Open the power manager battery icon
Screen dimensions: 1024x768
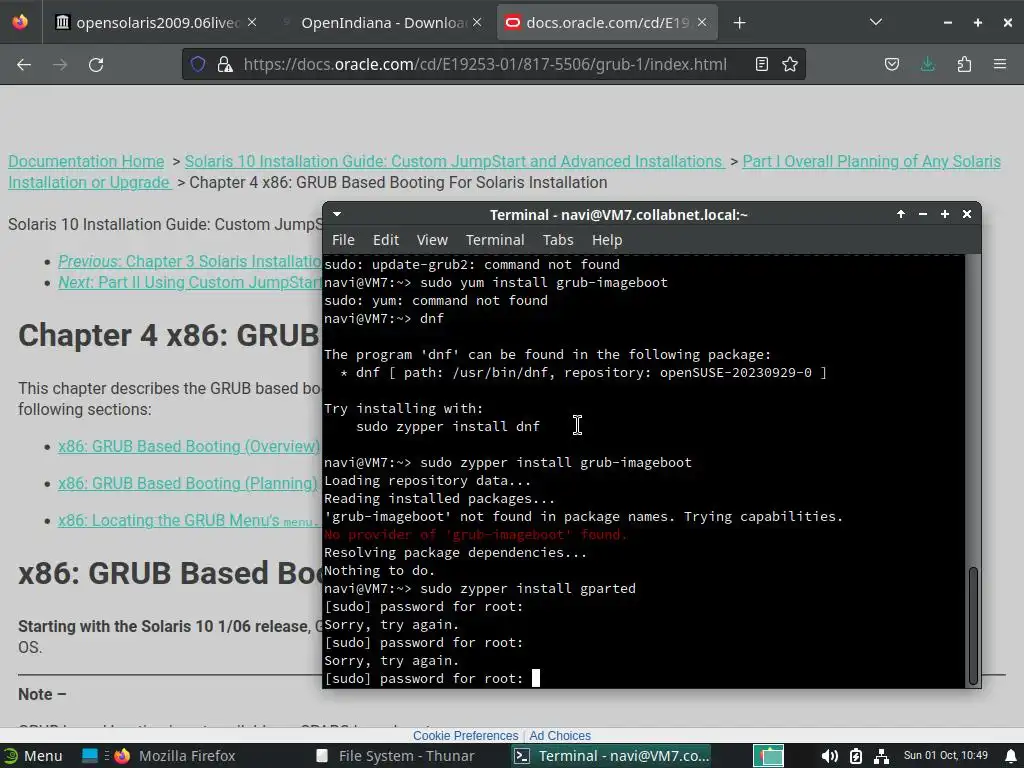(856, 756)
